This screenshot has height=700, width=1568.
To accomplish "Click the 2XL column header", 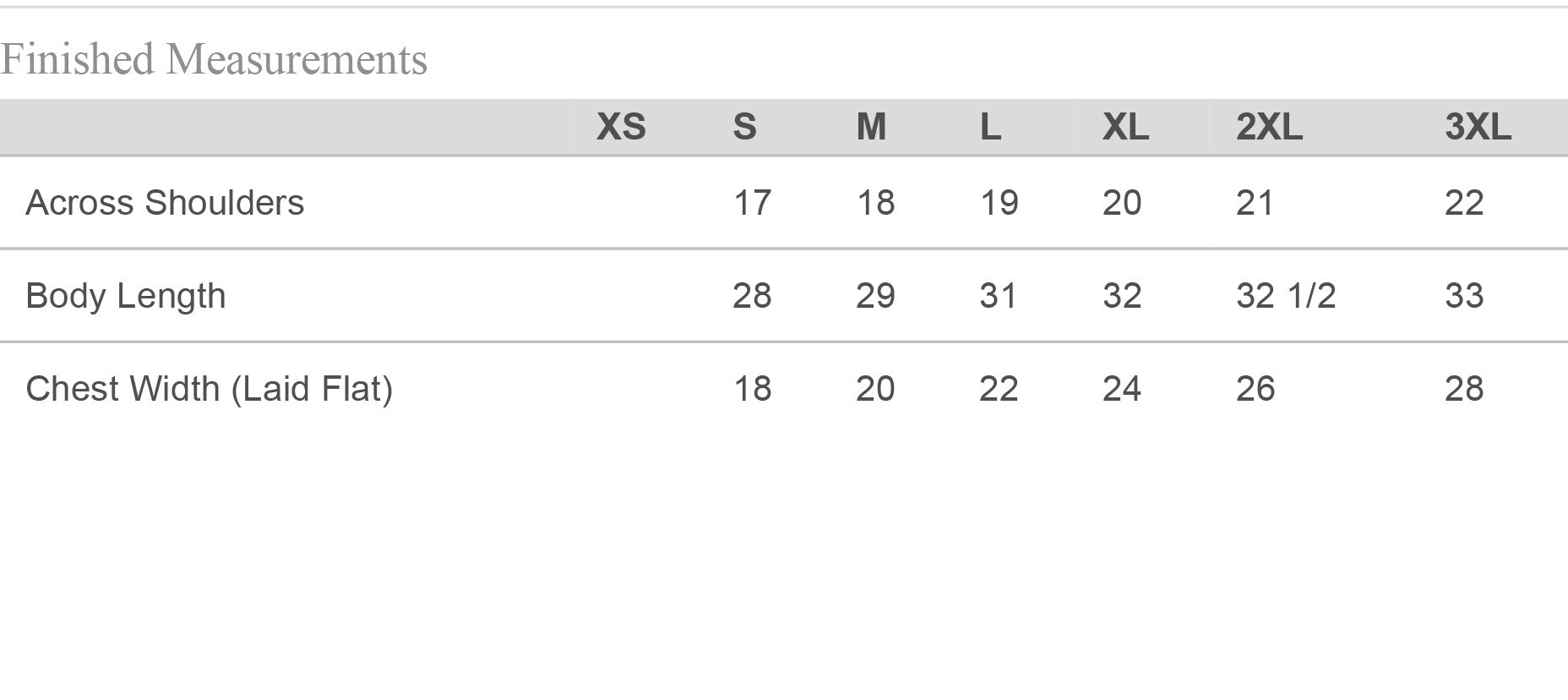I will tap(1269, 128).
